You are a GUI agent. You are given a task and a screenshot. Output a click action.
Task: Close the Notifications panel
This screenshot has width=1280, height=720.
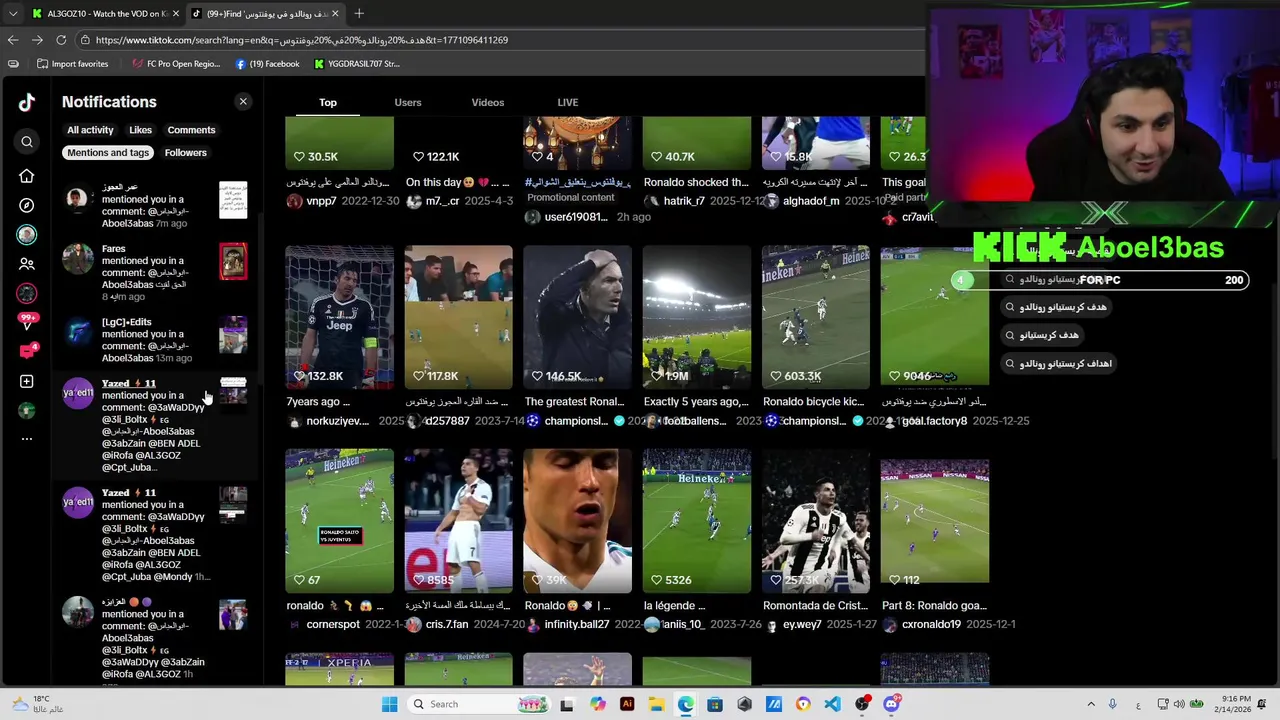pos(243,101)
